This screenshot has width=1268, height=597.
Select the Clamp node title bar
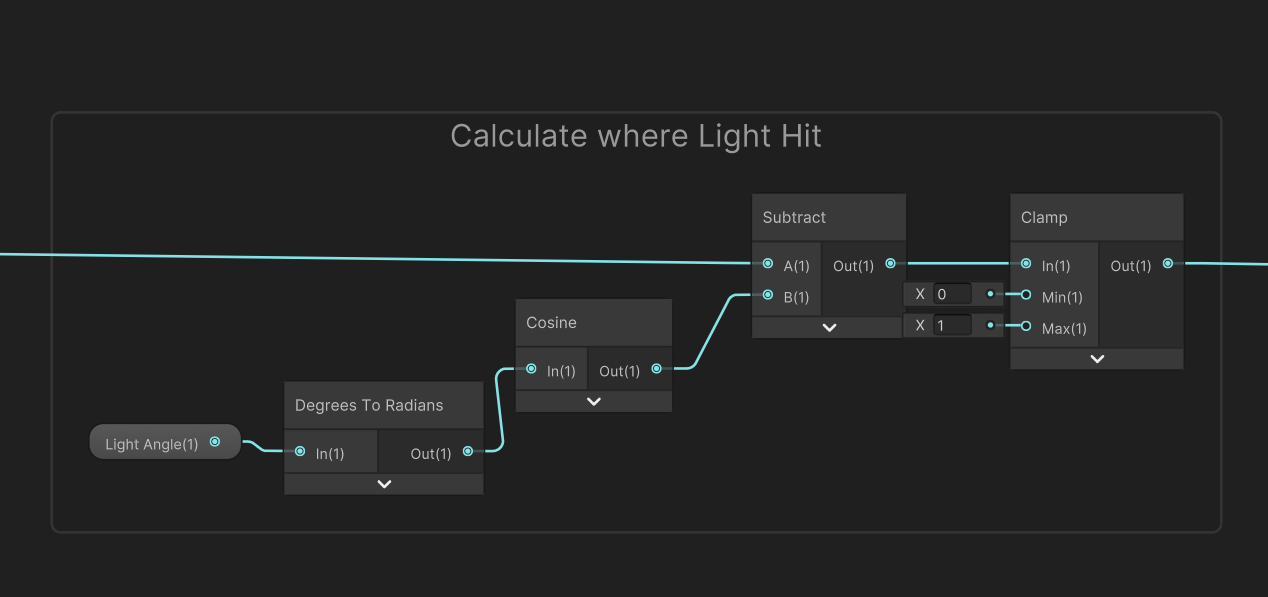tap(1097, 218)
